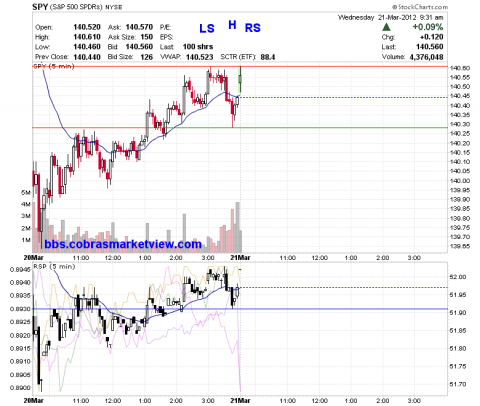Click the 52.00 axis label on RSP chart

[458, 277]
